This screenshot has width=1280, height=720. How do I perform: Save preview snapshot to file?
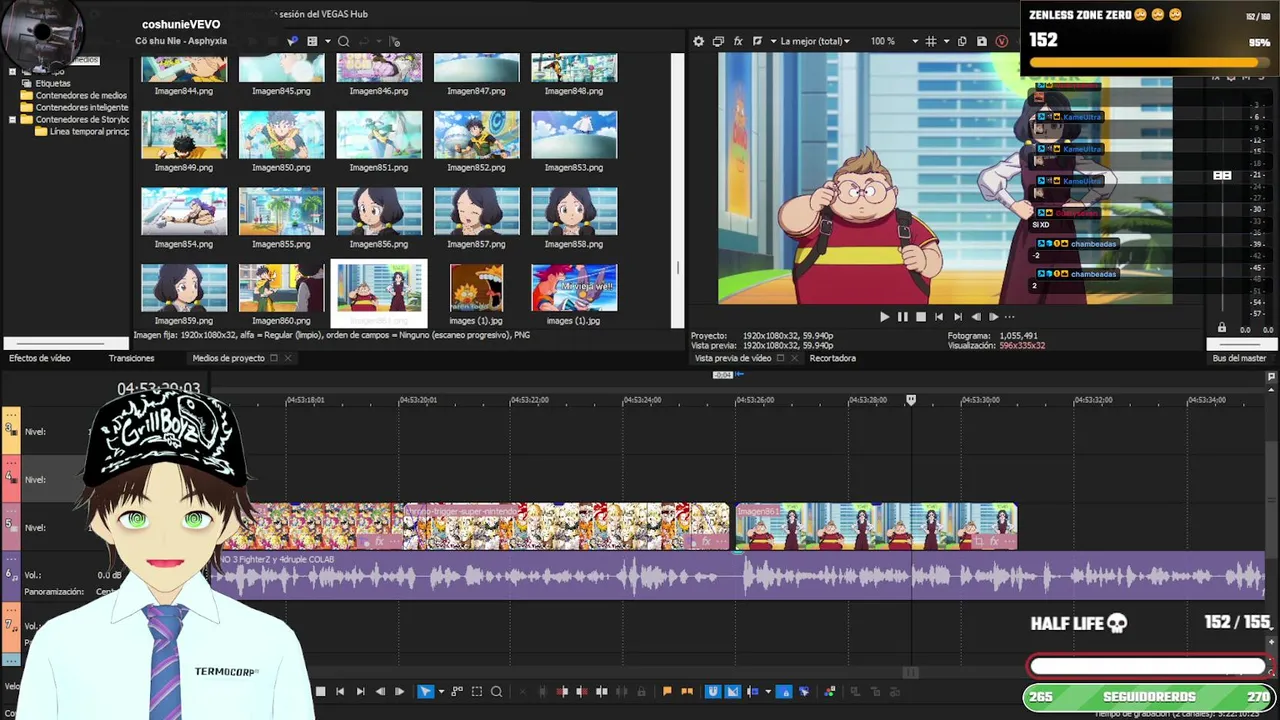point(982,41)
